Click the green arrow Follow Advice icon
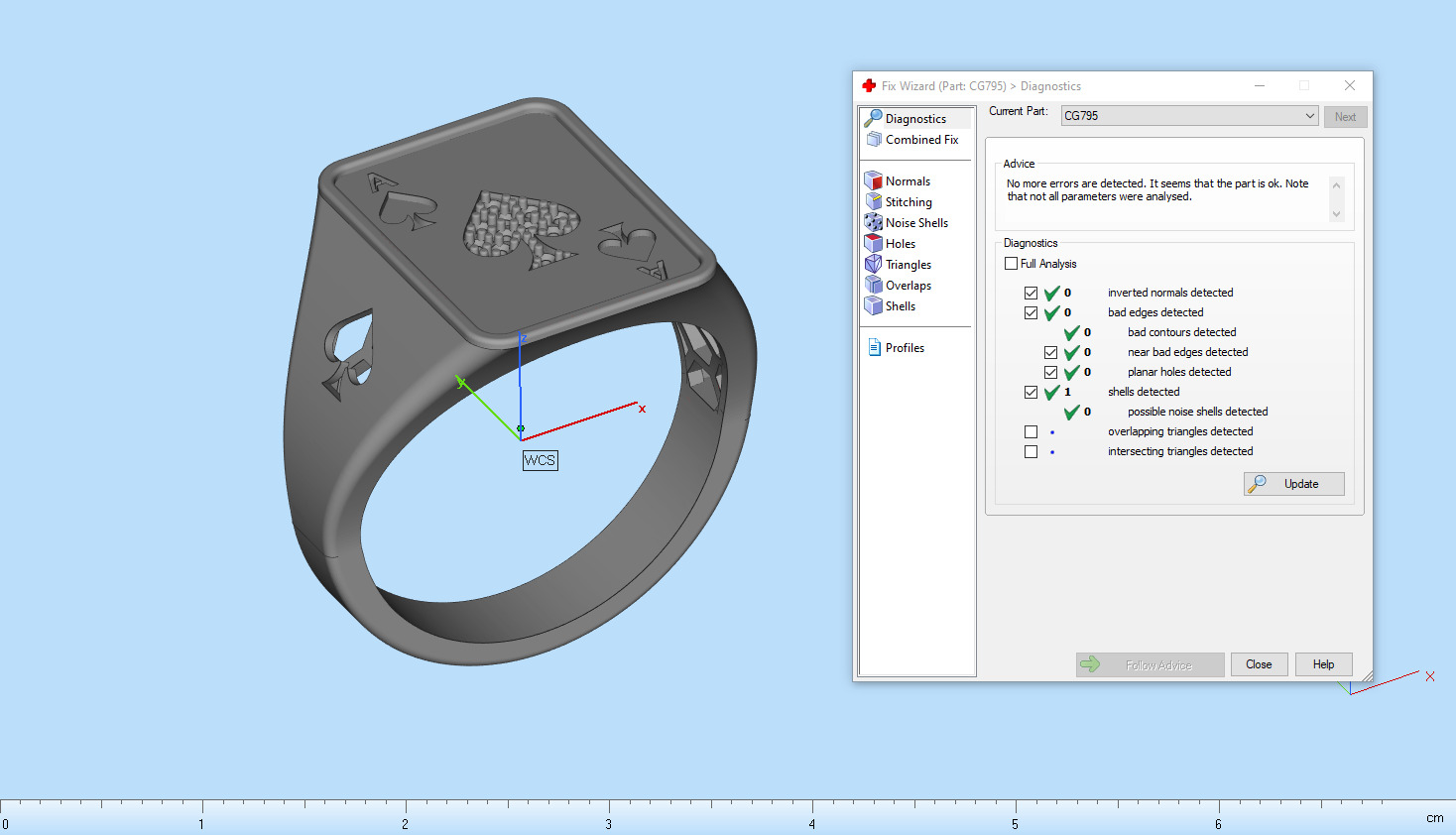This screenshot has height=835, width=1456. 1090,664
